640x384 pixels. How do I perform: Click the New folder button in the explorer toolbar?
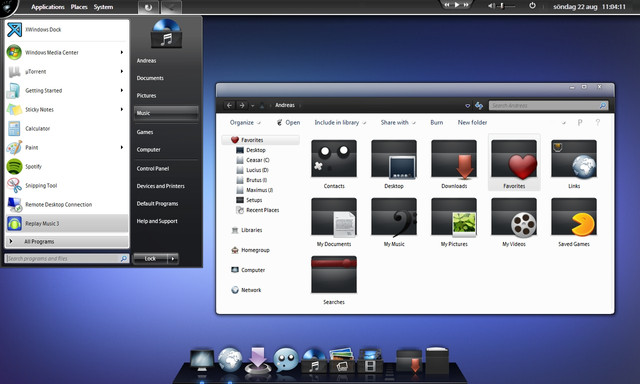pyautogui.click(x=472, y=122)
